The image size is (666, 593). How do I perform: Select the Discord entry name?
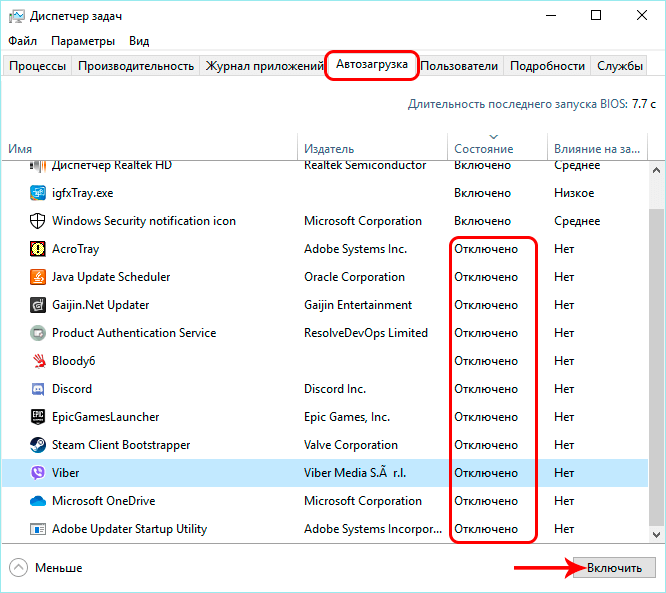[x=71, y=389]
